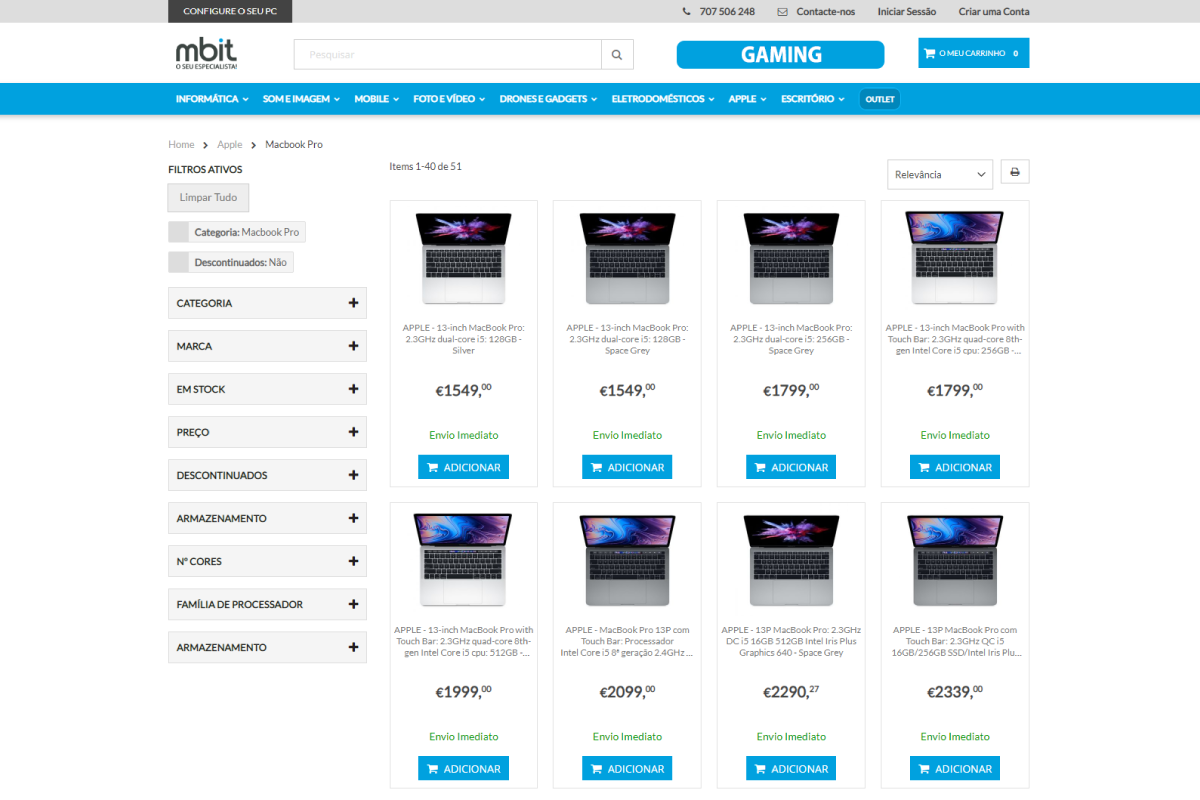Image resolution: width=1200 pixels, height=800 pixels.
Task: Click the search magnifier icon
Action: click(617, 55)
